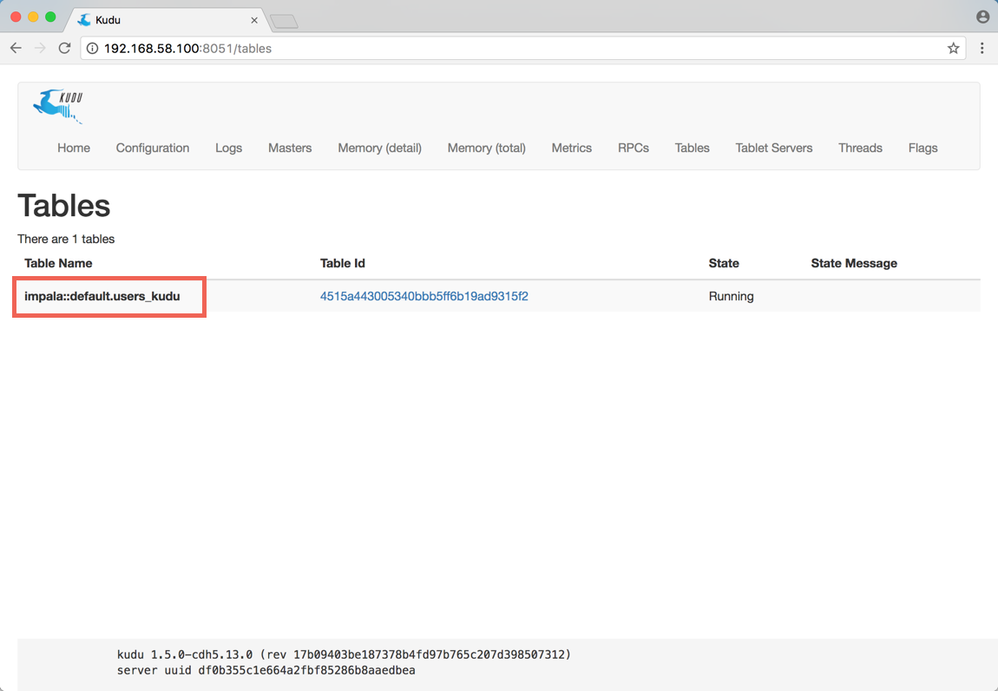
Task: Click the kudu 1.5.0-cdh5.13.0 version line
Action: [x=344, y=654]
